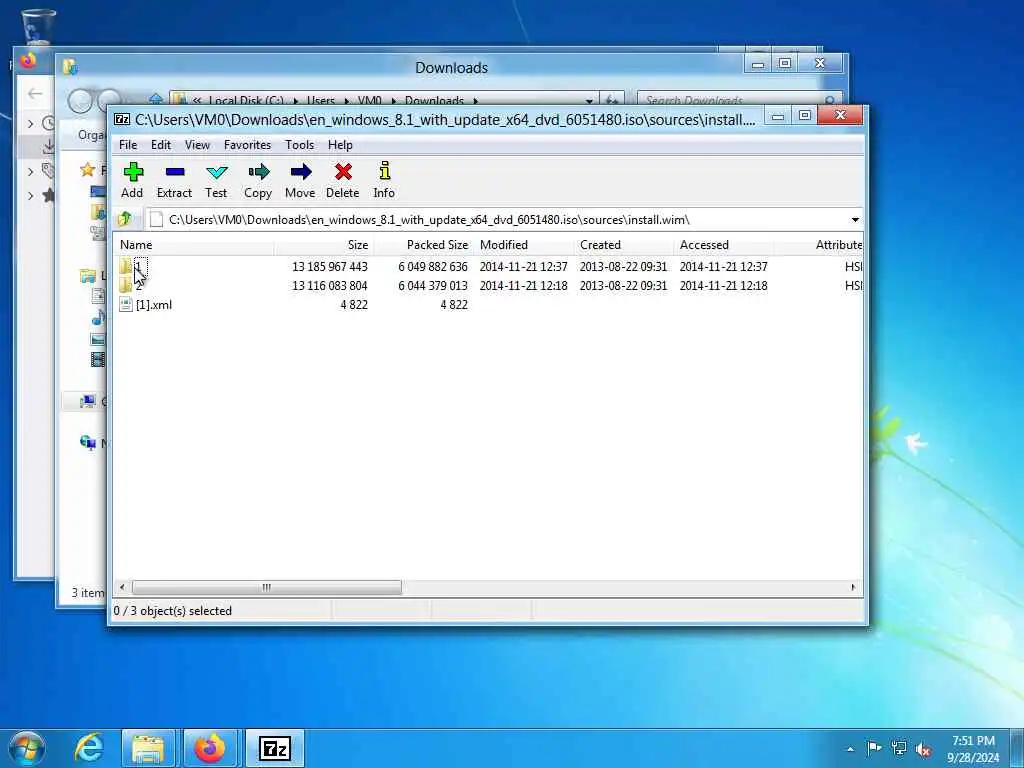Open the Tools menu

(x=300, y=145)
